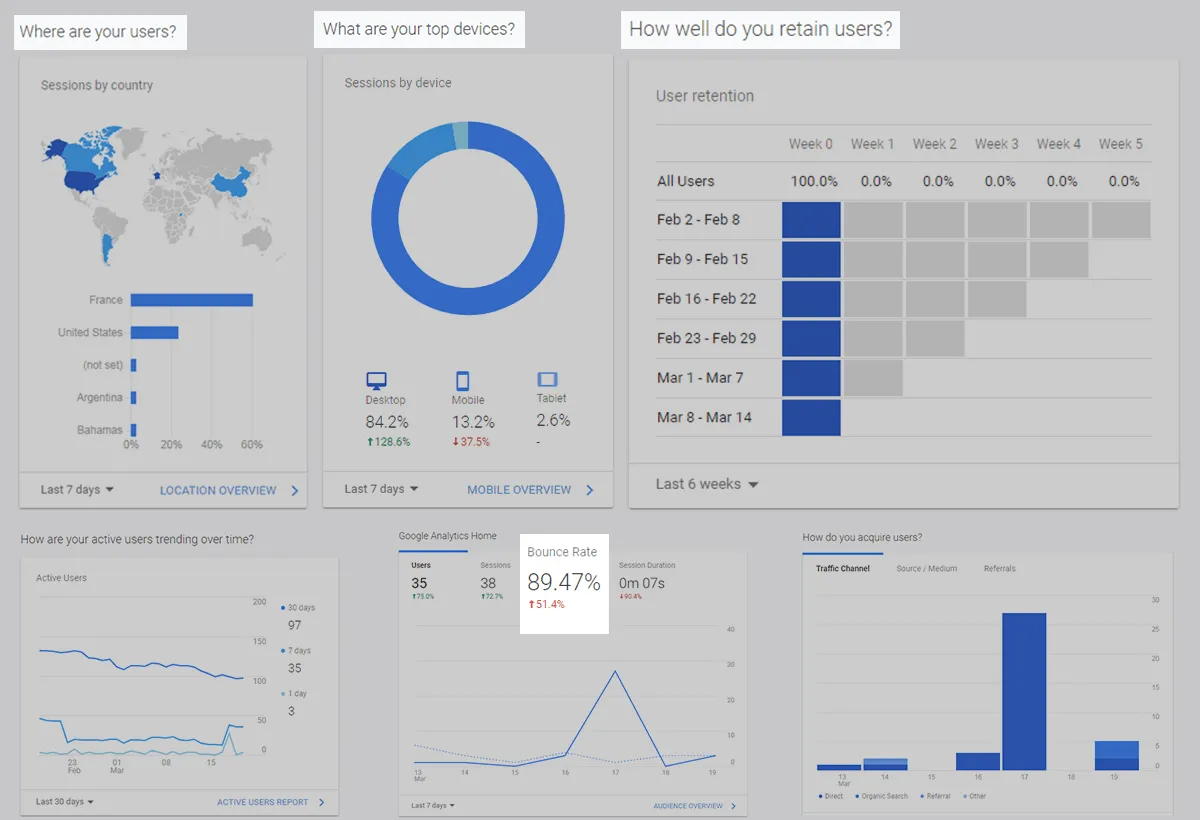The width and height of the screenshot is (1200, 820).
Task: Click arrow icon beside Audience Overview
Action: 734,806
